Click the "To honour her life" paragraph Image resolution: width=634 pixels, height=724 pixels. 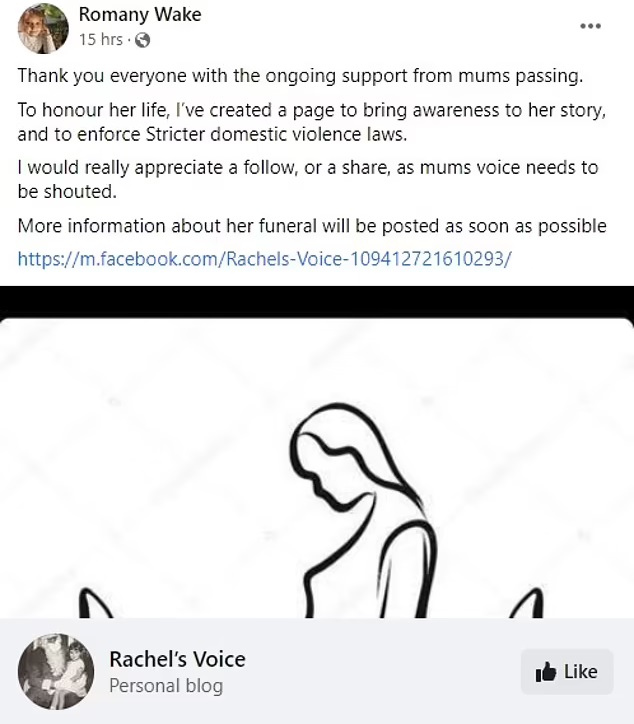pyautogui.click(x=311, y=121)
